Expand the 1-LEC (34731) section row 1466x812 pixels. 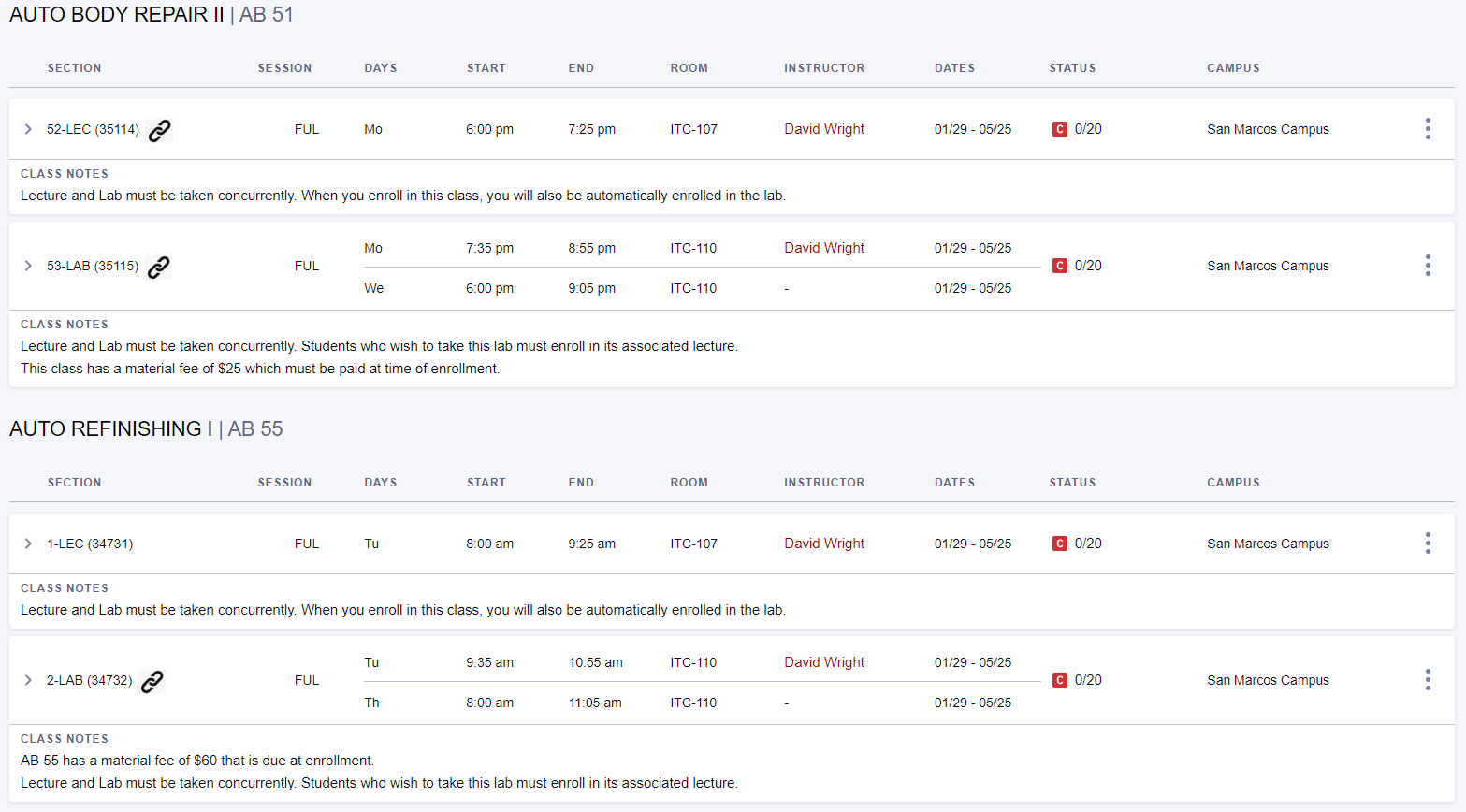(x=28, y=544)
